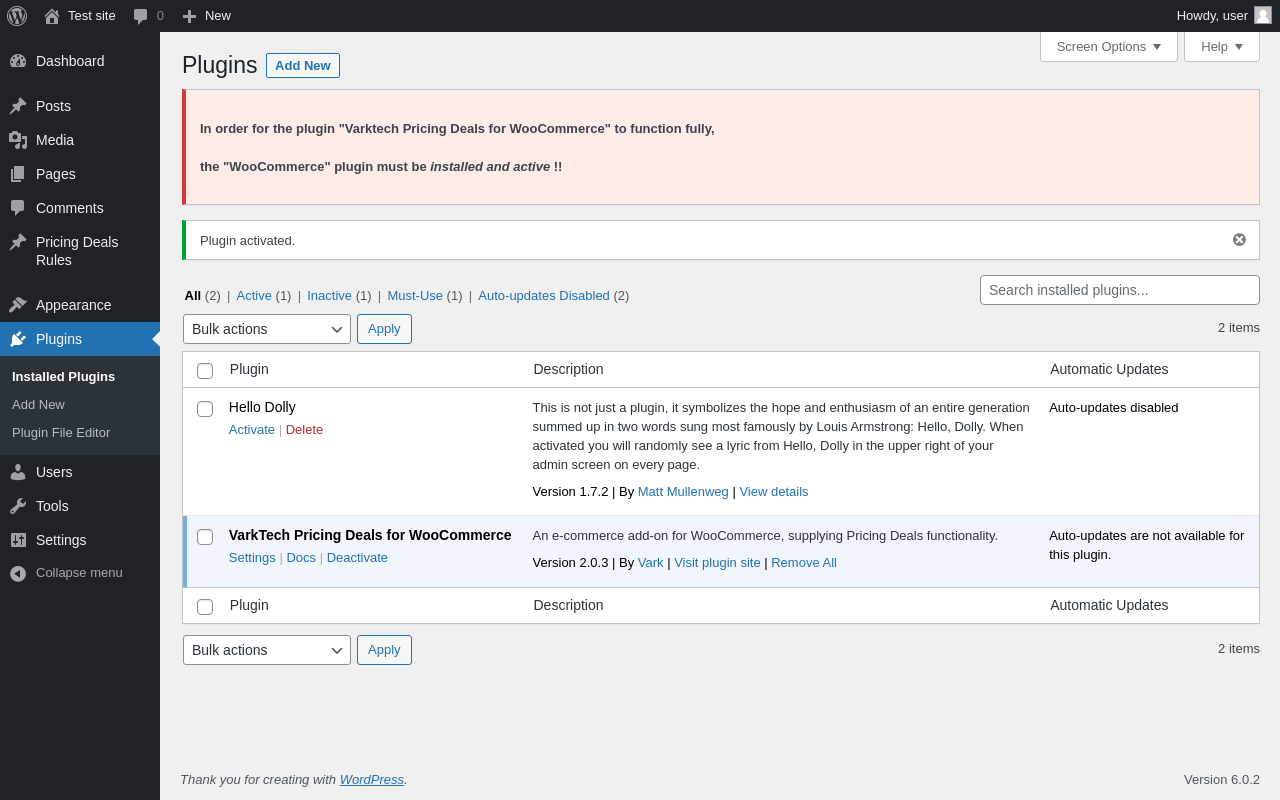Click the Users person icon
Viewport: 1280px width, 800px height.
(x=18, y=472)
